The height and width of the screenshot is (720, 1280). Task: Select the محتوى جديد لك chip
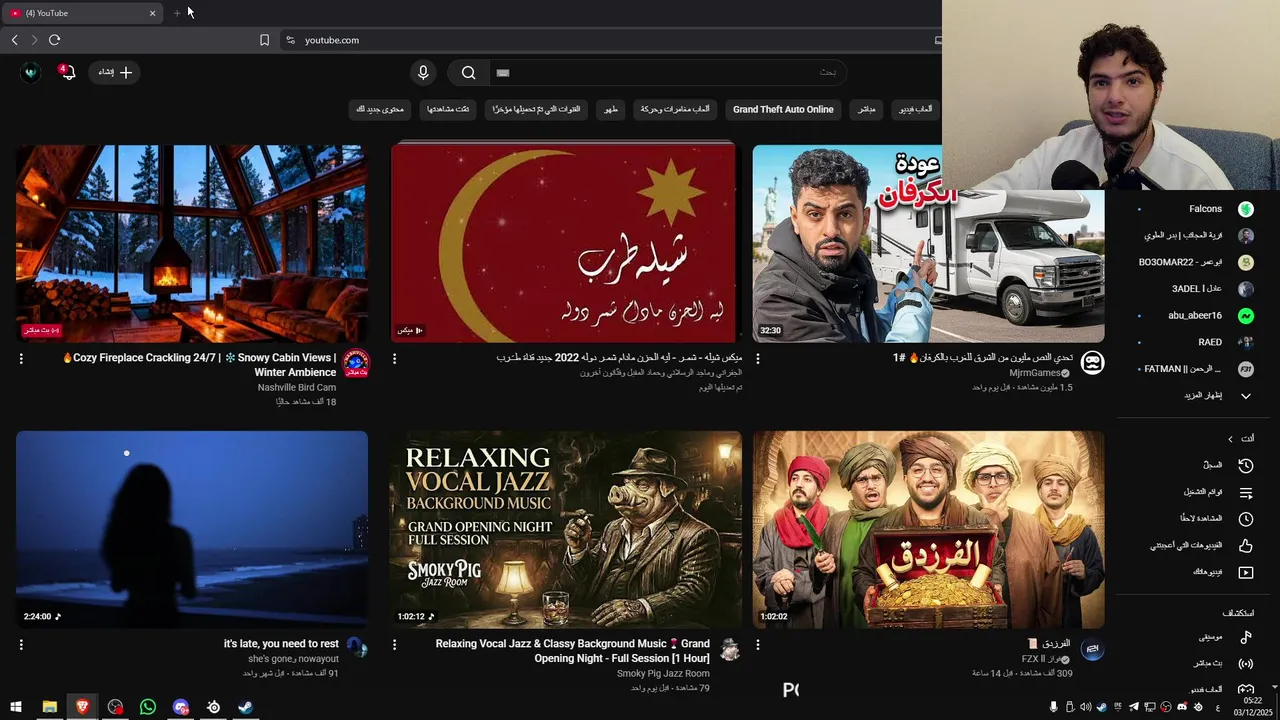click(380, 109)
